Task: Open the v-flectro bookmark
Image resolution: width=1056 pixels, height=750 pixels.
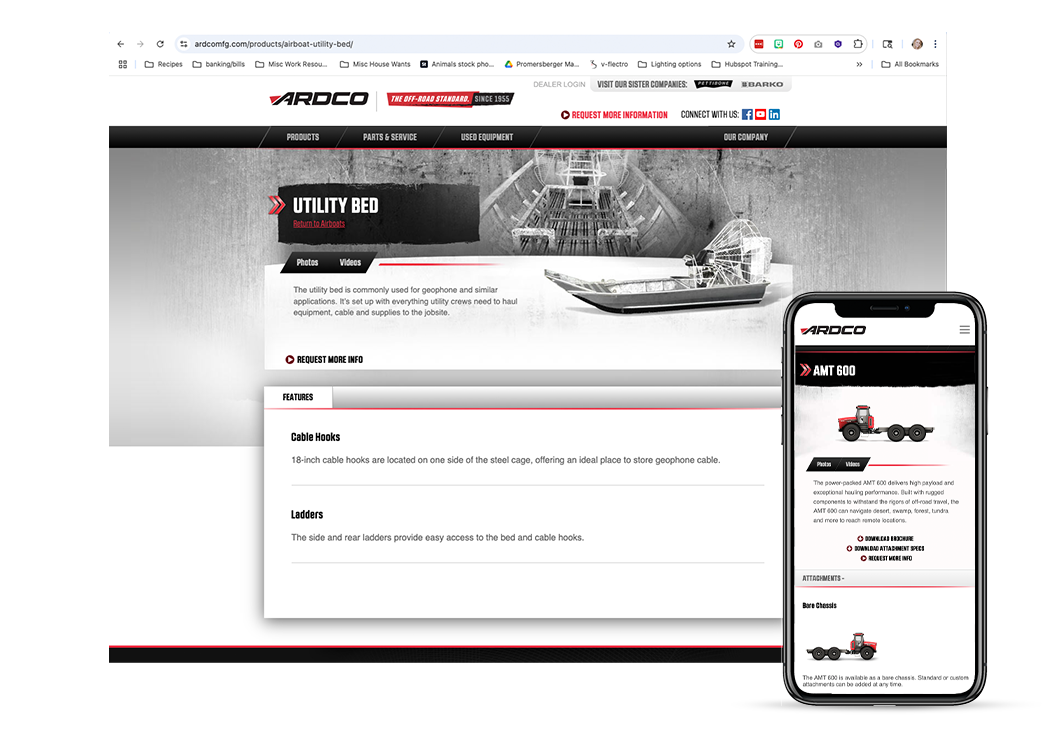Action: [x=609, y=64]
